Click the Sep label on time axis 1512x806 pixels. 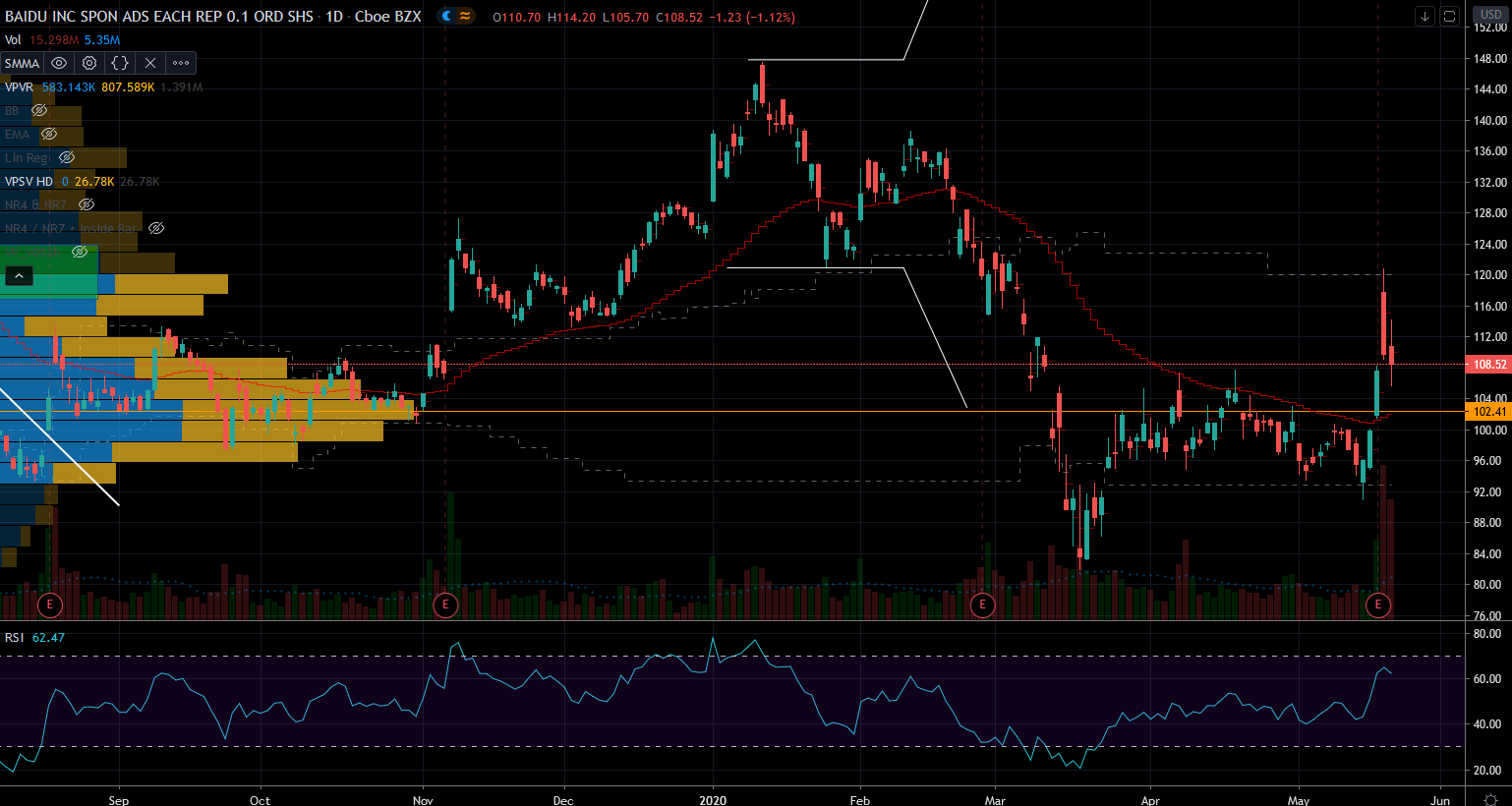[x=119, y=800]
